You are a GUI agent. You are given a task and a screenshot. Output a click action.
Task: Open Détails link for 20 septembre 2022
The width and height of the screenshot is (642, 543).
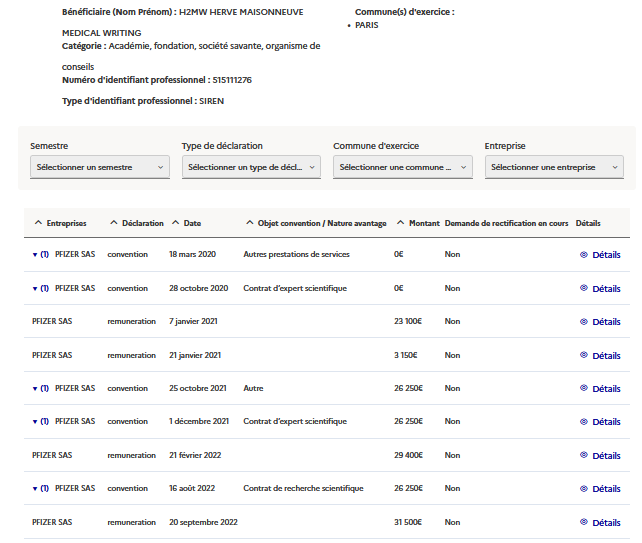(606, 522)
